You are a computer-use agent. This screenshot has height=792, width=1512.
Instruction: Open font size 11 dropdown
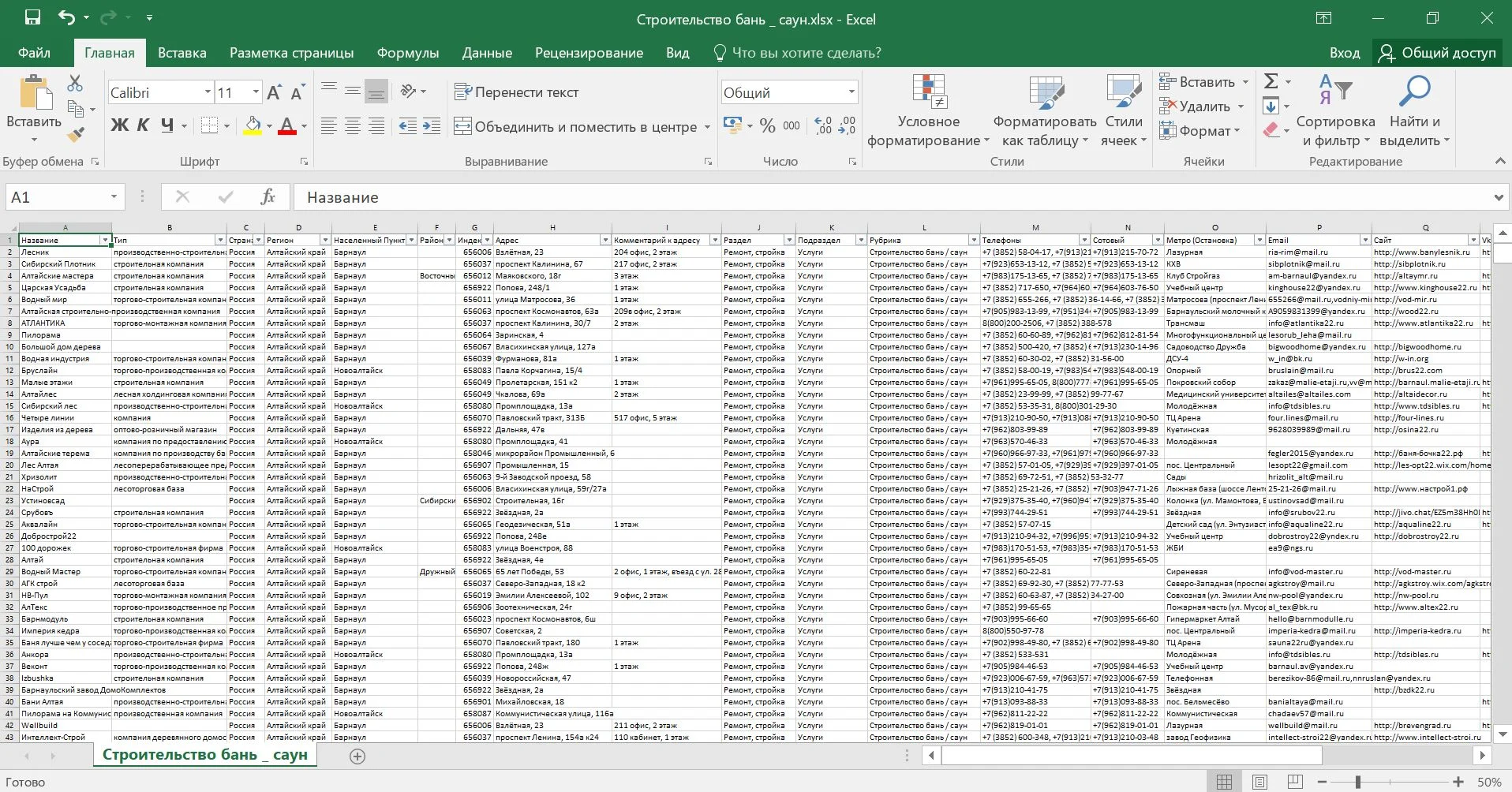coord(255,92)
